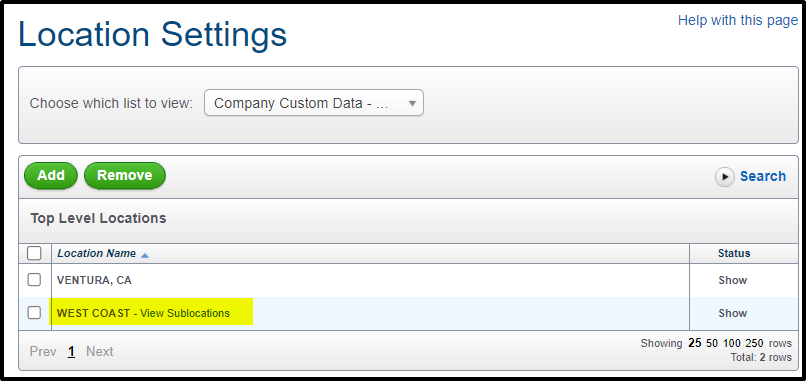Screen dimensions: 806x381
Task: Sort by Location Name column header
Action: (x=97, y=253)
